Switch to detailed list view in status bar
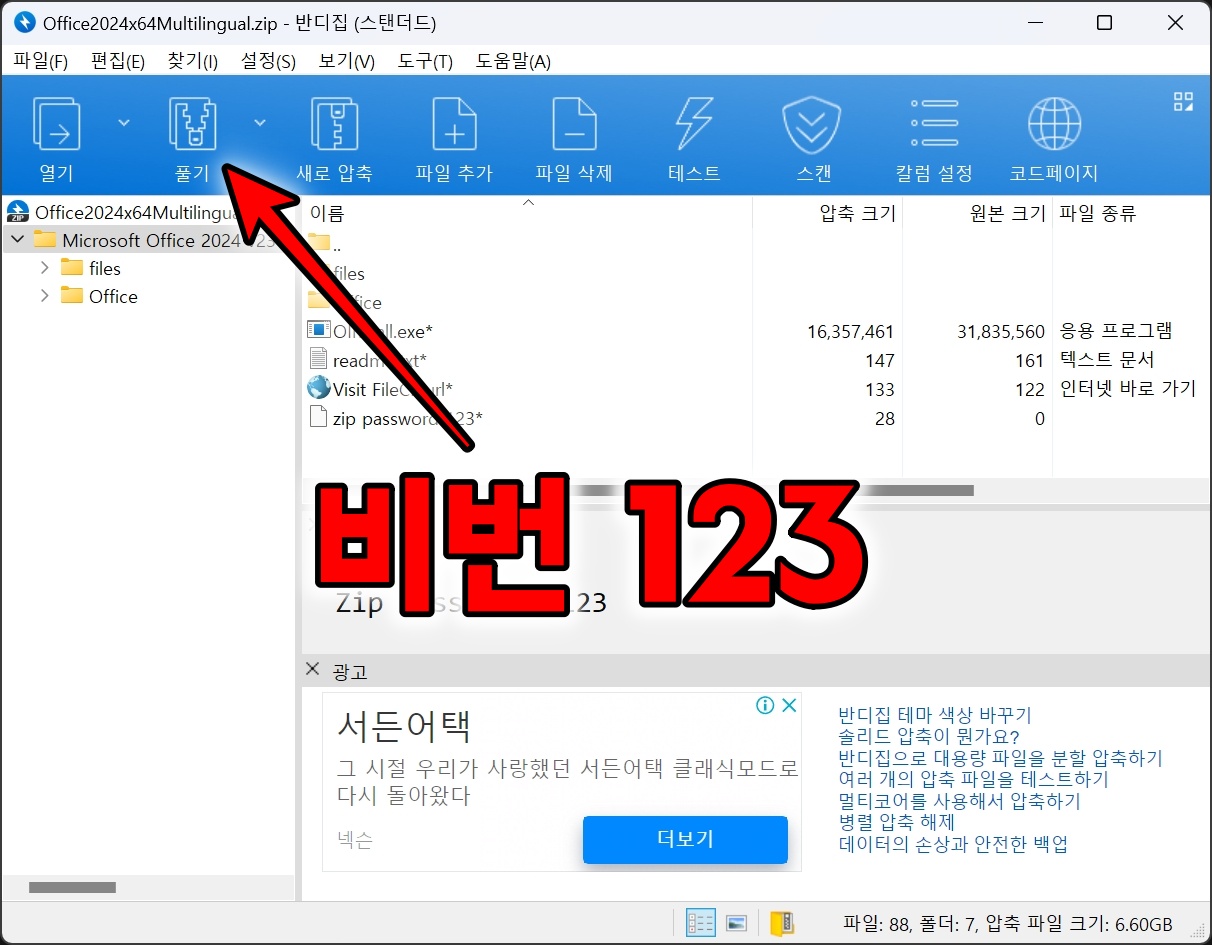 click(x=700, y=923)
